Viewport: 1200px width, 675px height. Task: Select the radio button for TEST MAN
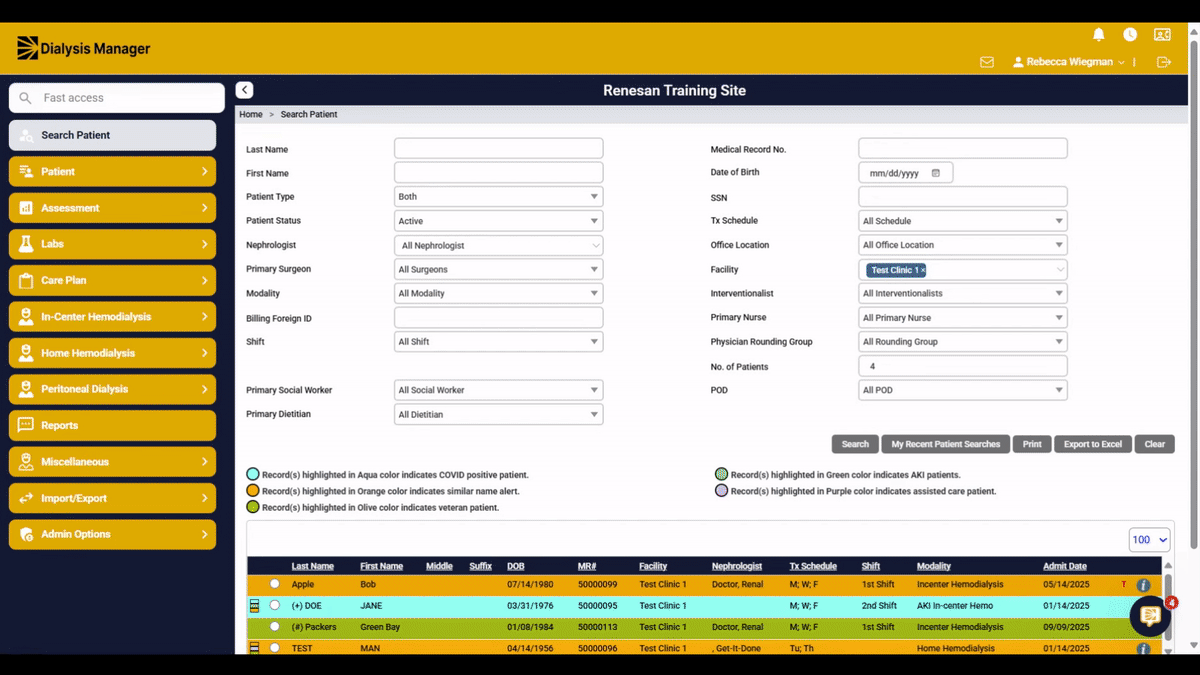(275, 648)
